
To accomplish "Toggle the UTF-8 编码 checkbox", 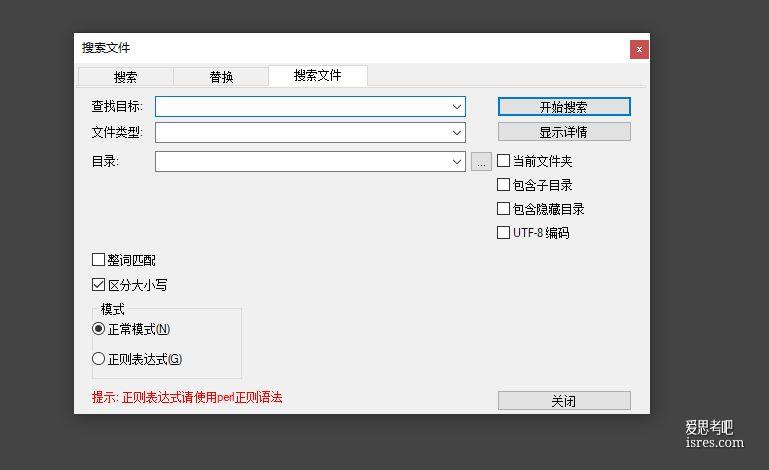I will [503, 232].
